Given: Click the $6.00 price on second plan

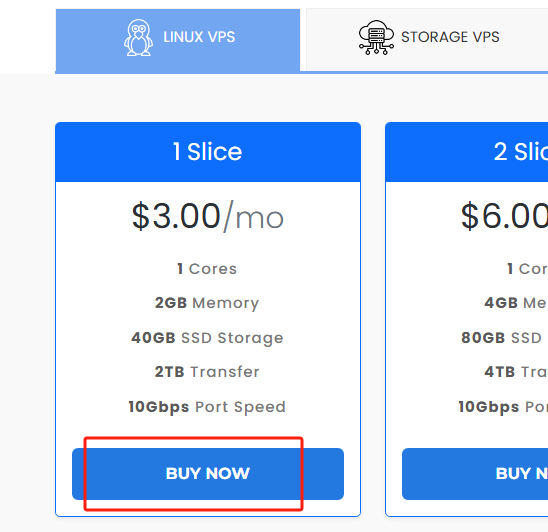Looking at the screenshot, I should click(504, 217).
